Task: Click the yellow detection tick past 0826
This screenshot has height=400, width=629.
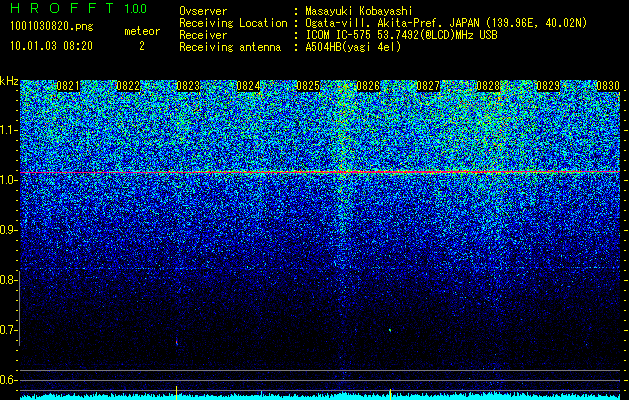Action: (x=390, y=394)
